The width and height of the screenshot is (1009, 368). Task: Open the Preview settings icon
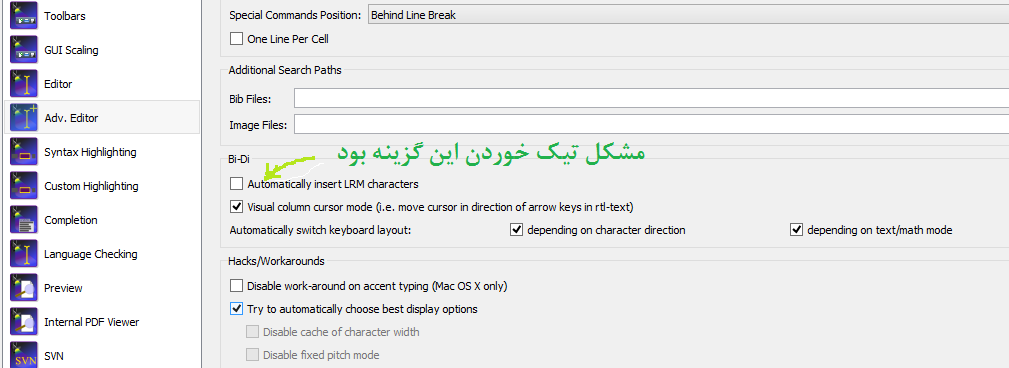(24, 288)
